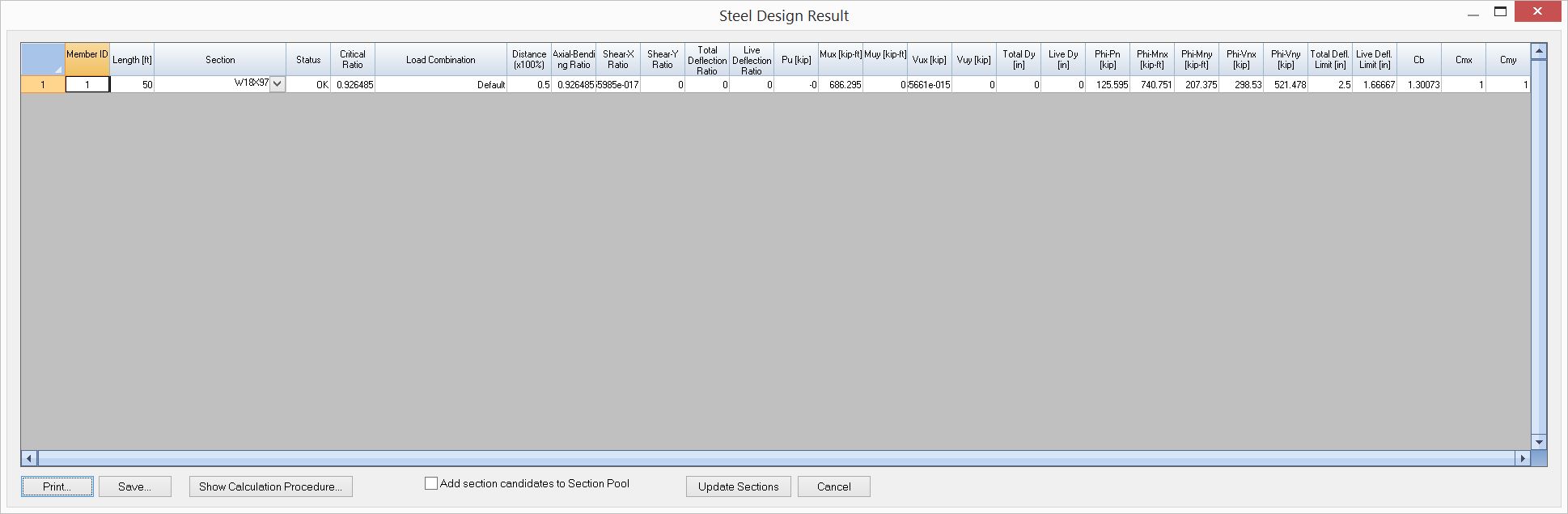1568x514 pixels.
Task: Click the Live Defl. Limit cell 1.66667
Action: click(x=1375, y=84)
